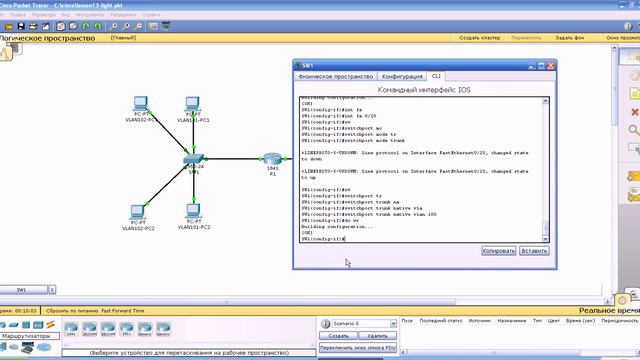The height and width of the screenshot is (360, 640).
Task: Click the scenario info 'i' icon
Action: tap(325, 324)
